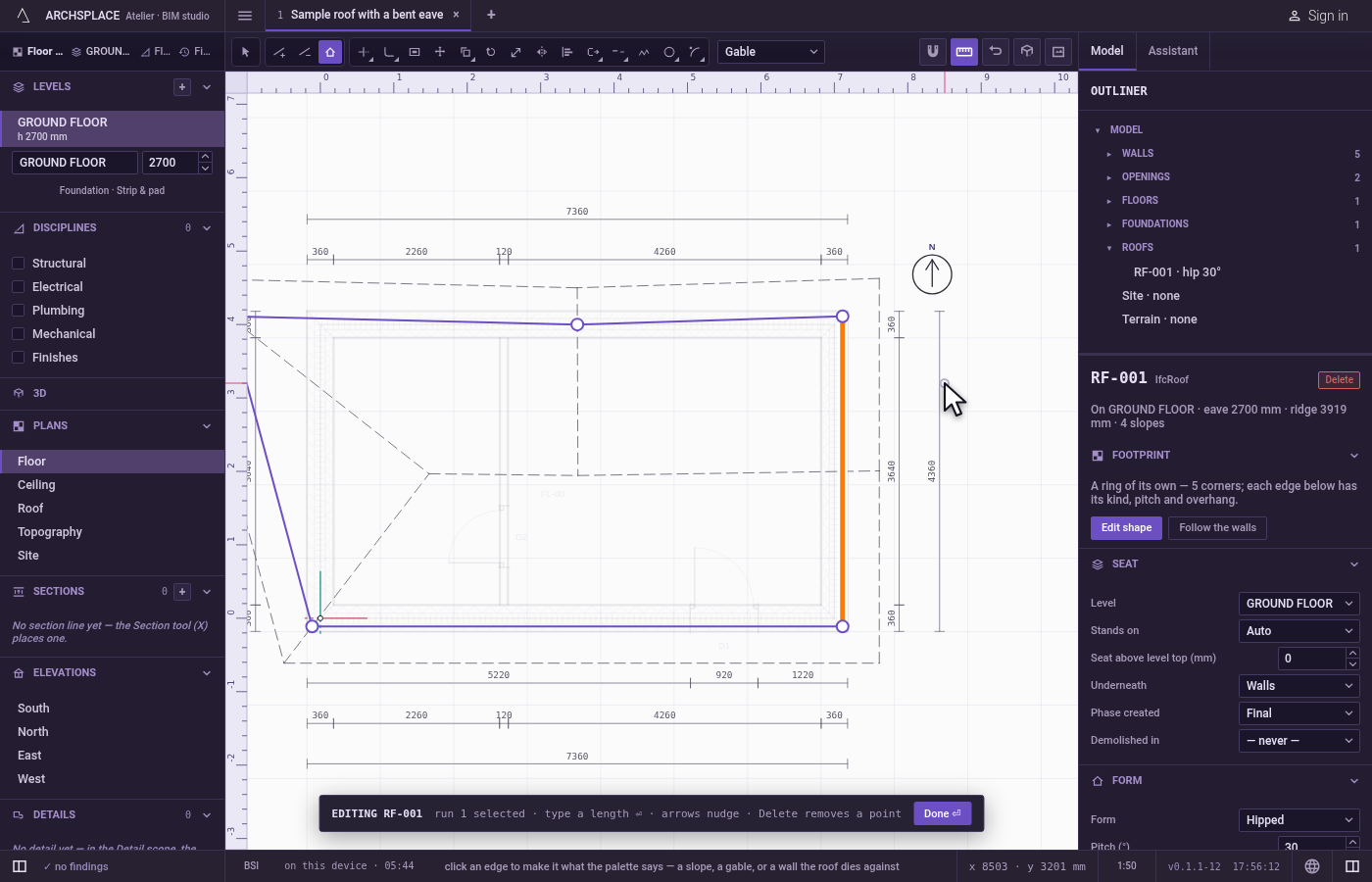
Task: Click the Edit shape button
Action: [1127, 528]
